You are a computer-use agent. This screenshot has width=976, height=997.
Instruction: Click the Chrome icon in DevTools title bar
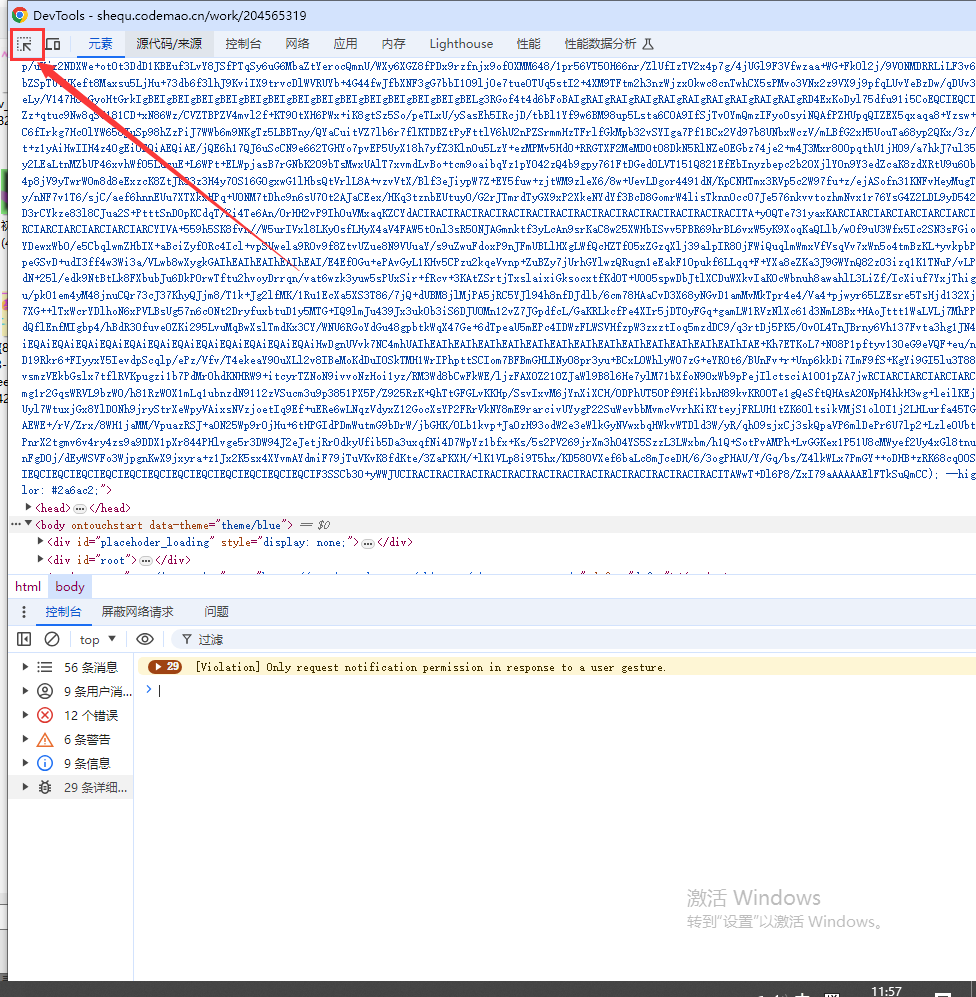click(20, 15)
